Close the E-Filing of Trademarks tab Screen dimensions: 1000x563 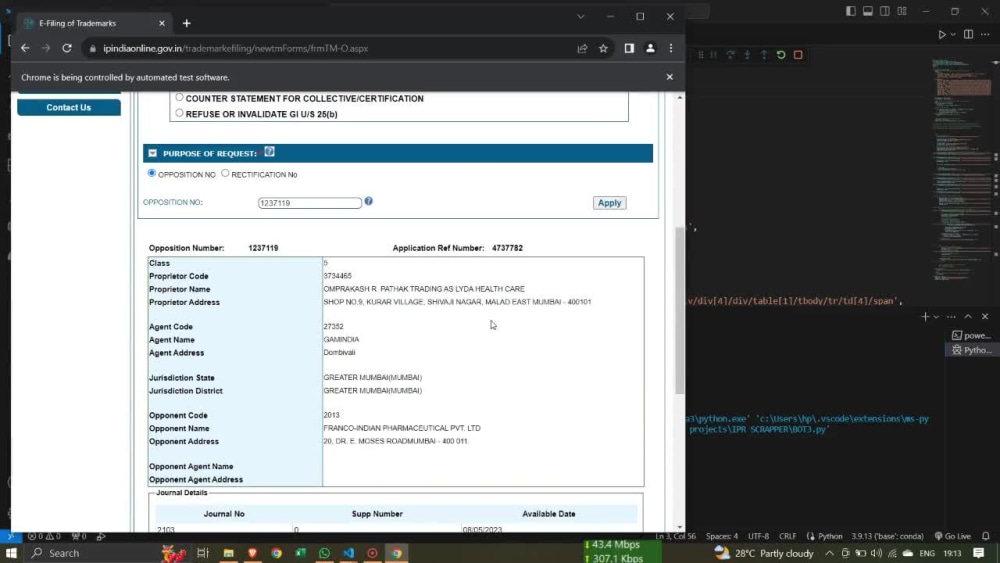tap(162, 23)
